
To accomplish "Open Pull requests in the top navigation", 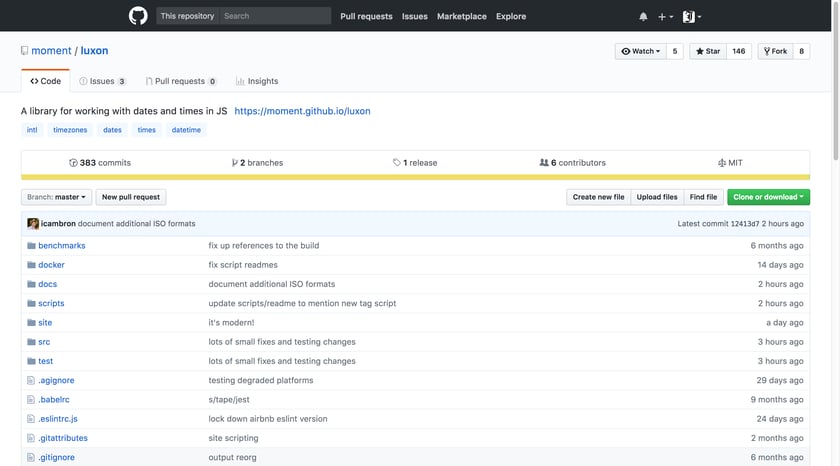I will pyautogui.click(x=366, y=17).
